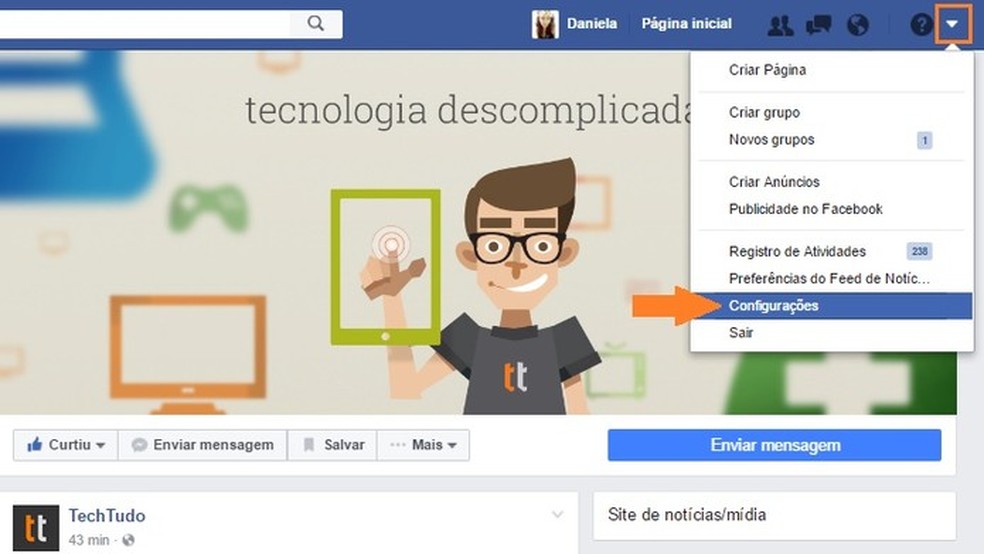Click the search input field

click(145, 24)
